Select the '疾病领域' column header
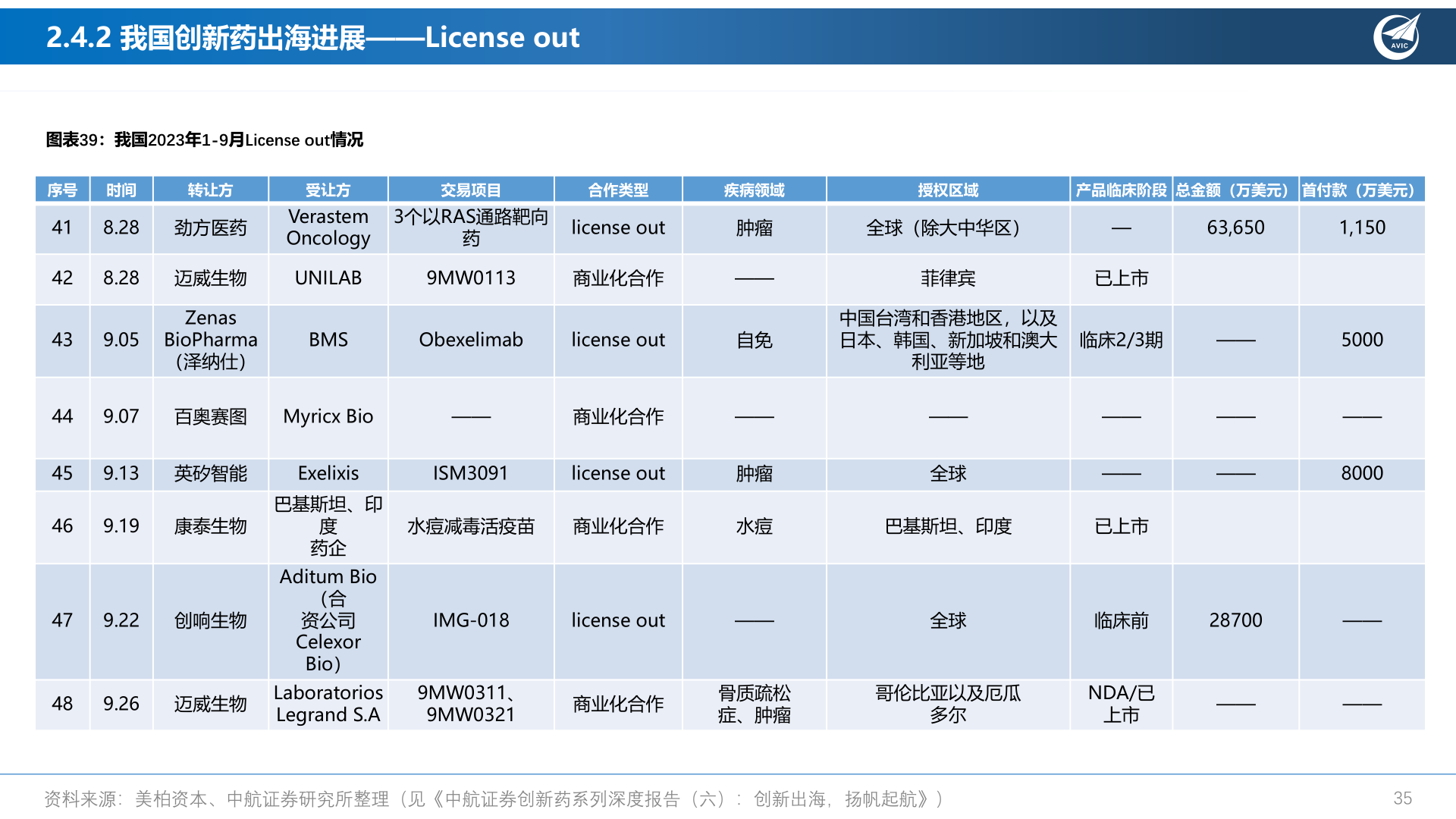 pos(754,190)
